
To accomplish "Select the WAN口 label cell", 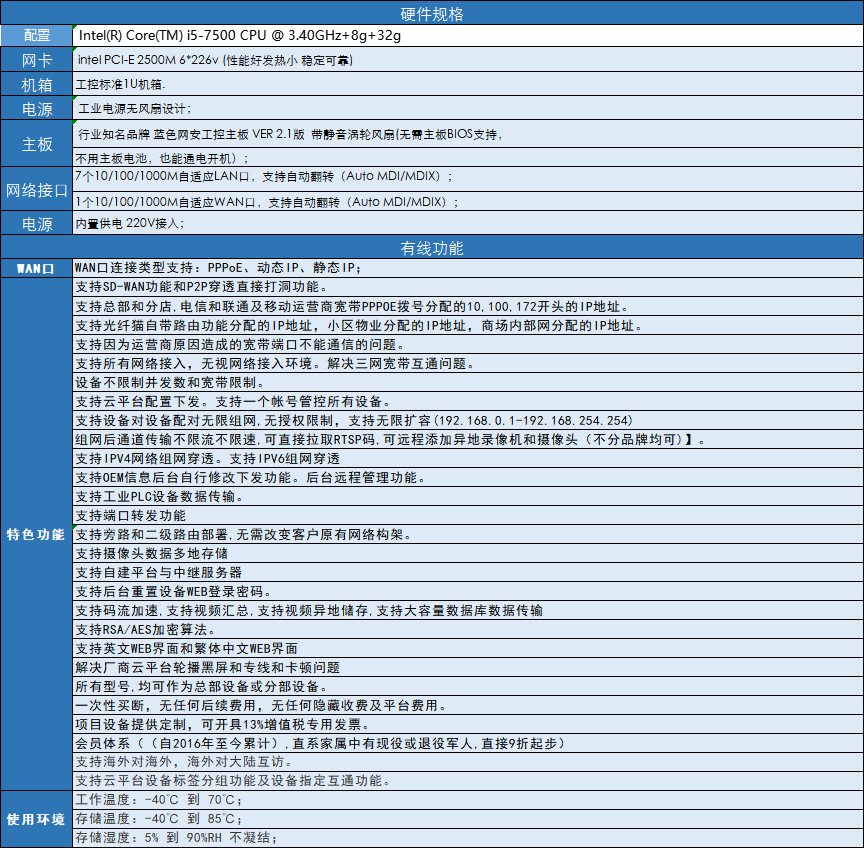I will (x=36, y=268).
